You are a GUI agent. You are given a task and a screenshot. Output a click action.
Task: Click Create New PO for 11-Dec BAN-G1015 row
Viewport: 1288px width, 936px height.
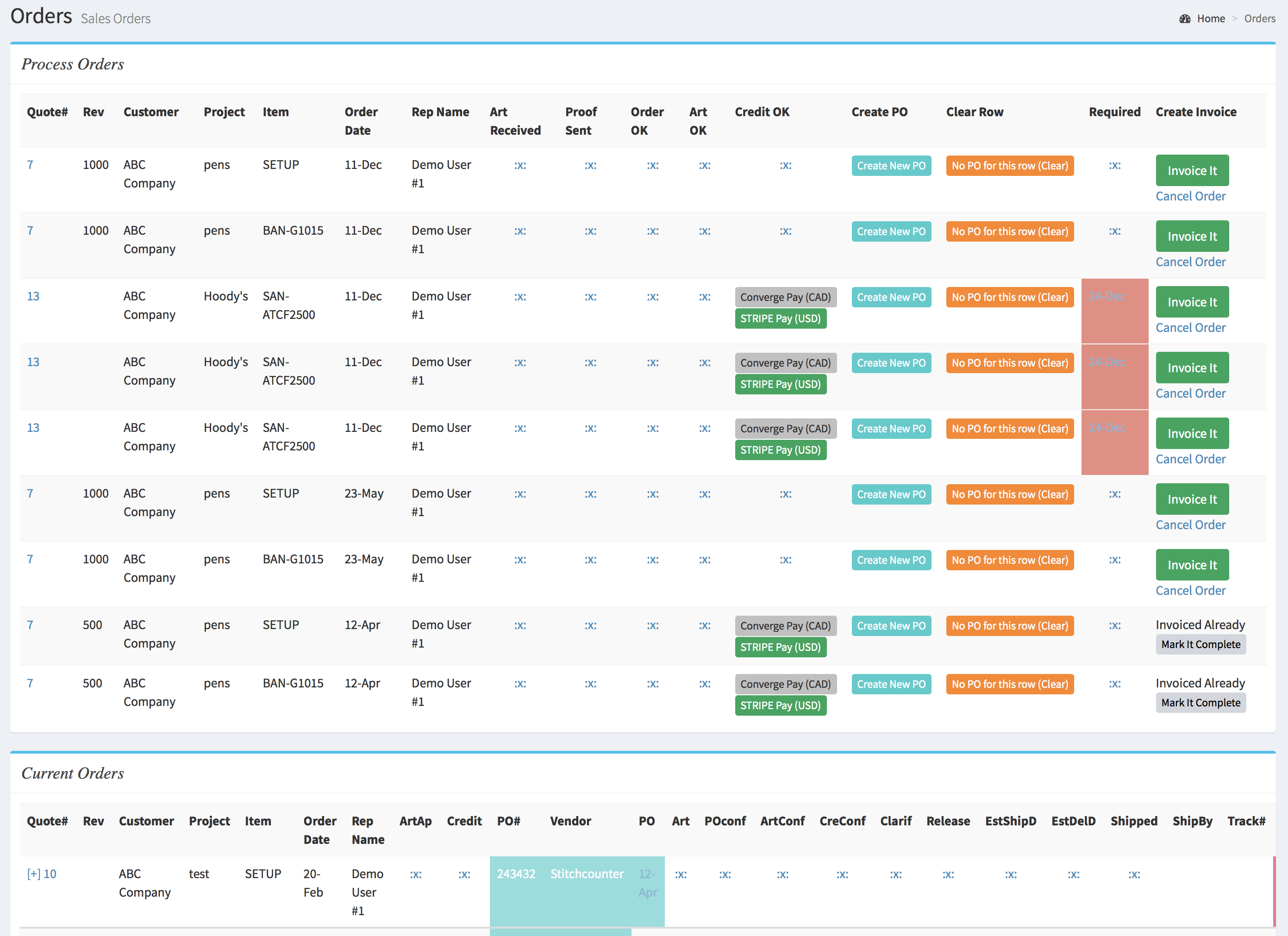[x=891, y=232]
